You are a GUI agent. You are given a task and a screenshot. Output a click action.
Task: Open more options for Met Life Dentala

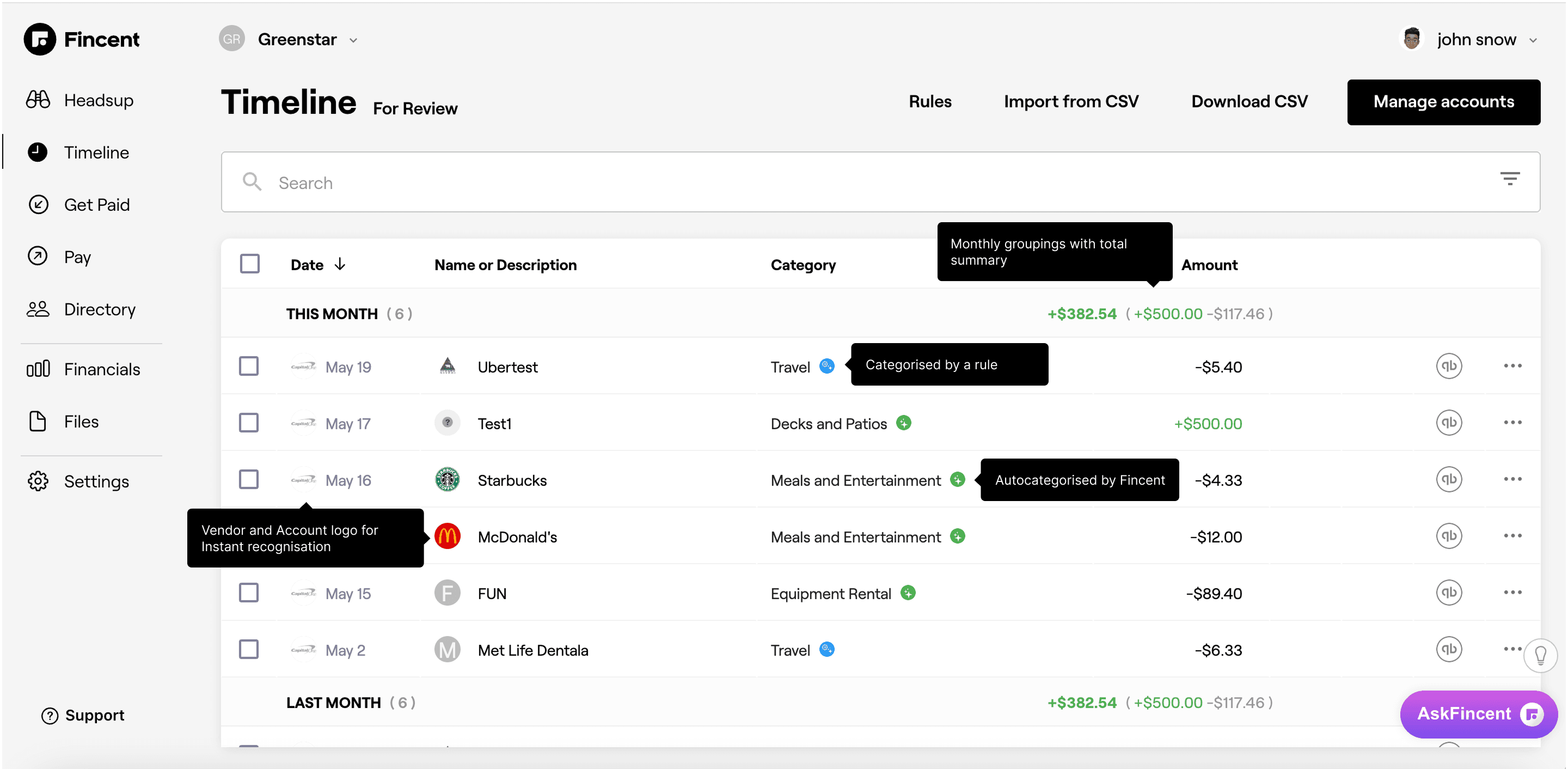point(1512,649)
